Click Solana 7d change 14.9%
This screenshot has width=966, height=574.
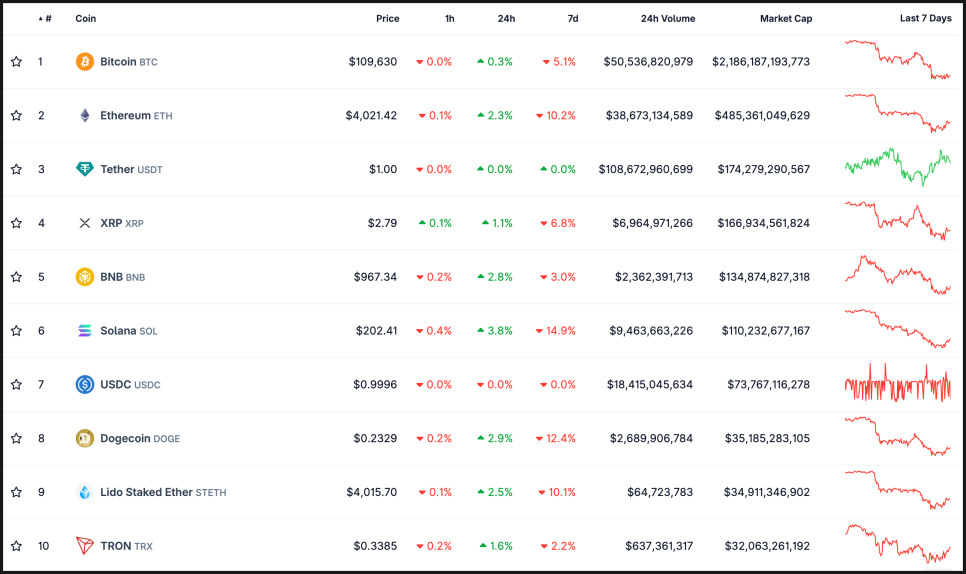[556, 331]
